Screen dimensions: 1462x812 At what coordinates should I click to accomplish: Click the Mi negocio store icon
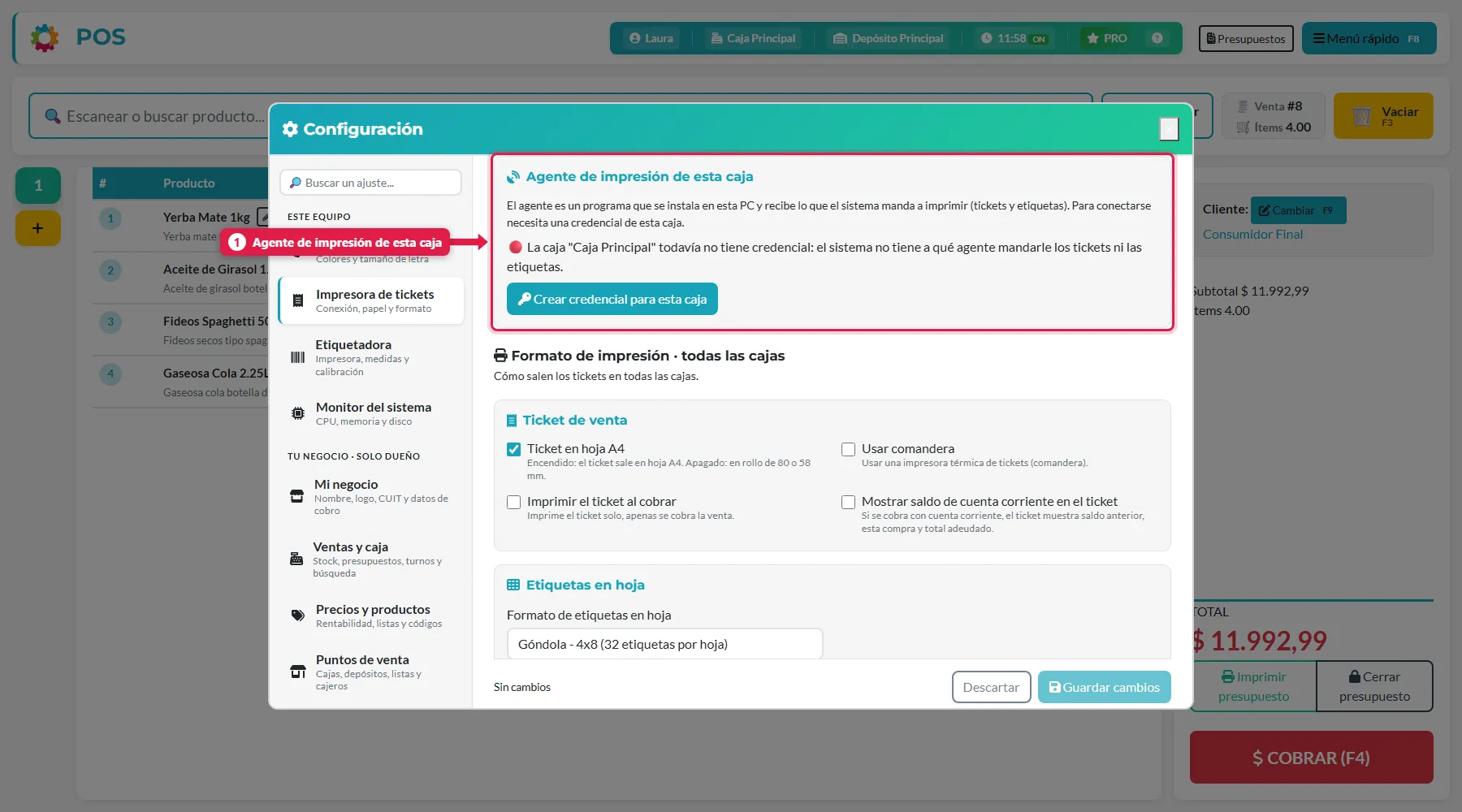pyautogui.click(x=297, y=496)
